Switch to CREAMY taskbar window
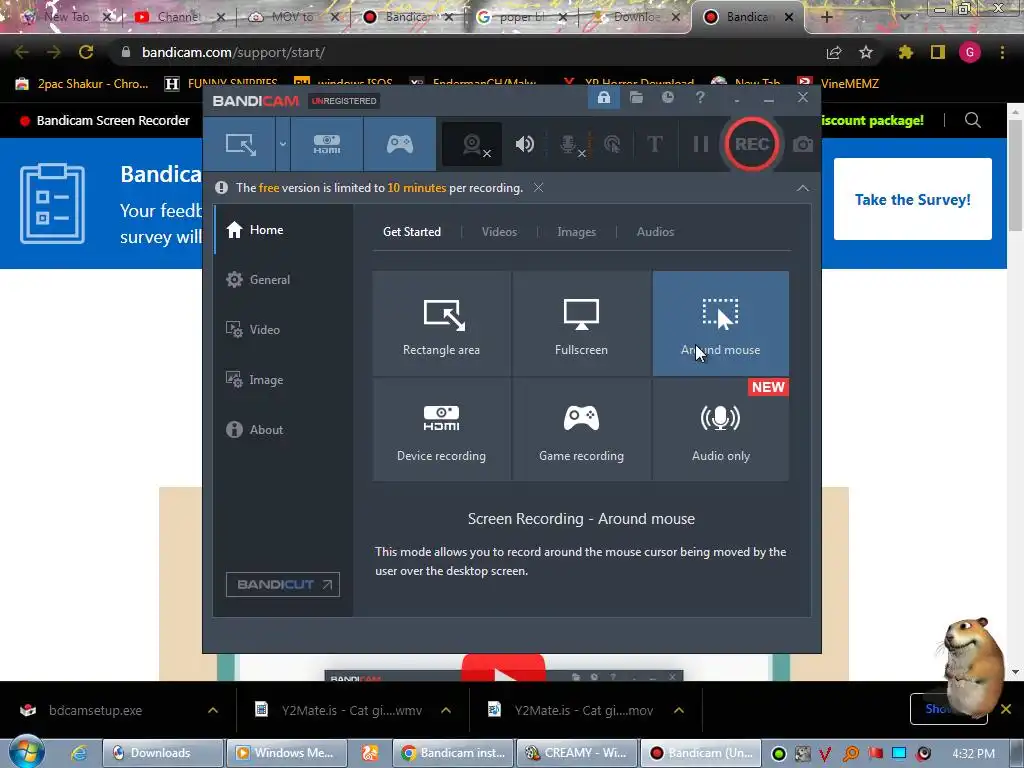This screenshot has height=768, width=1024. [576, 753]
